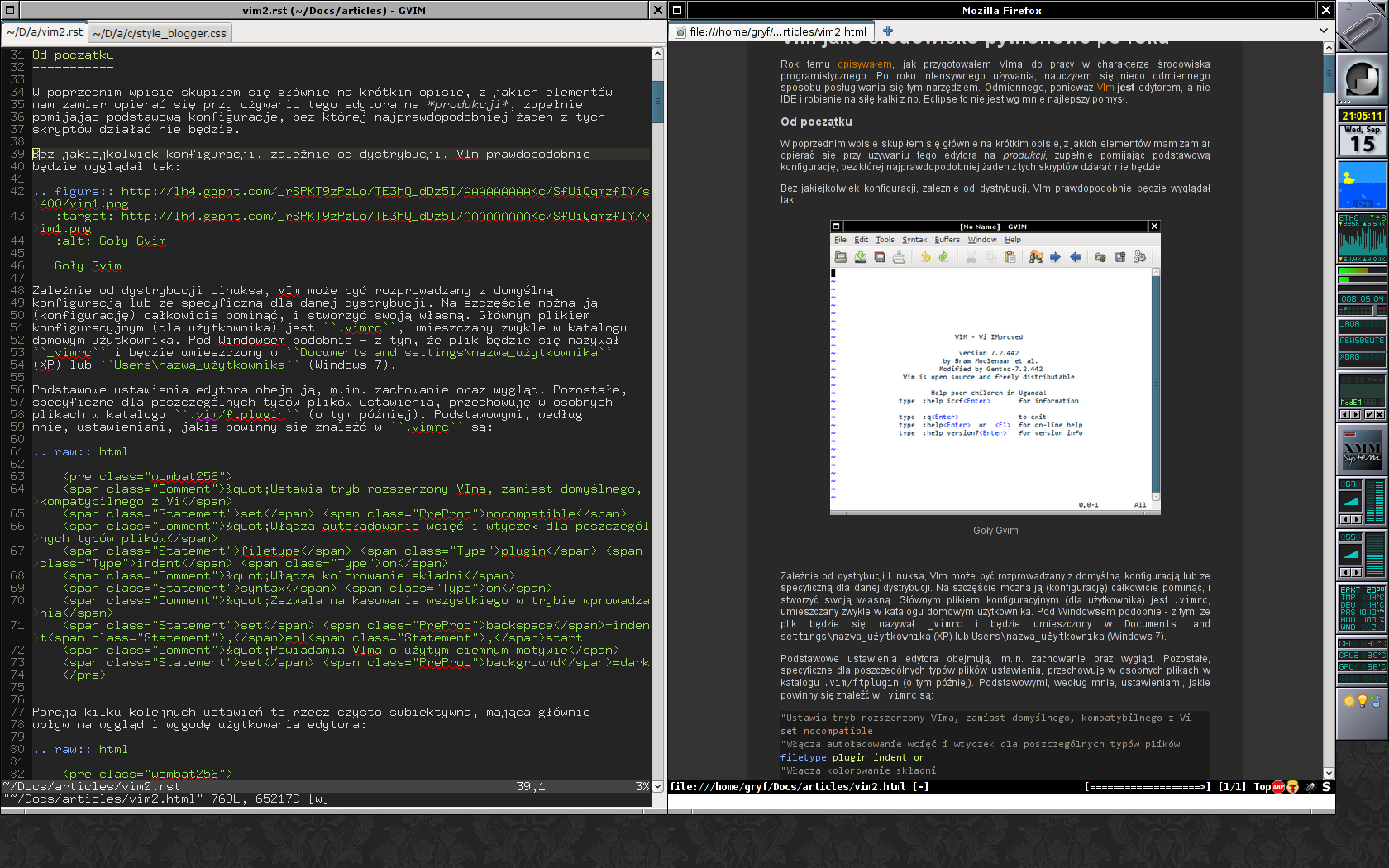This screenshot has width=1389, height=868.
Task: Click the digital clock showing 21:05:11
Action: pyautogui.click(x=1362, y=116)
